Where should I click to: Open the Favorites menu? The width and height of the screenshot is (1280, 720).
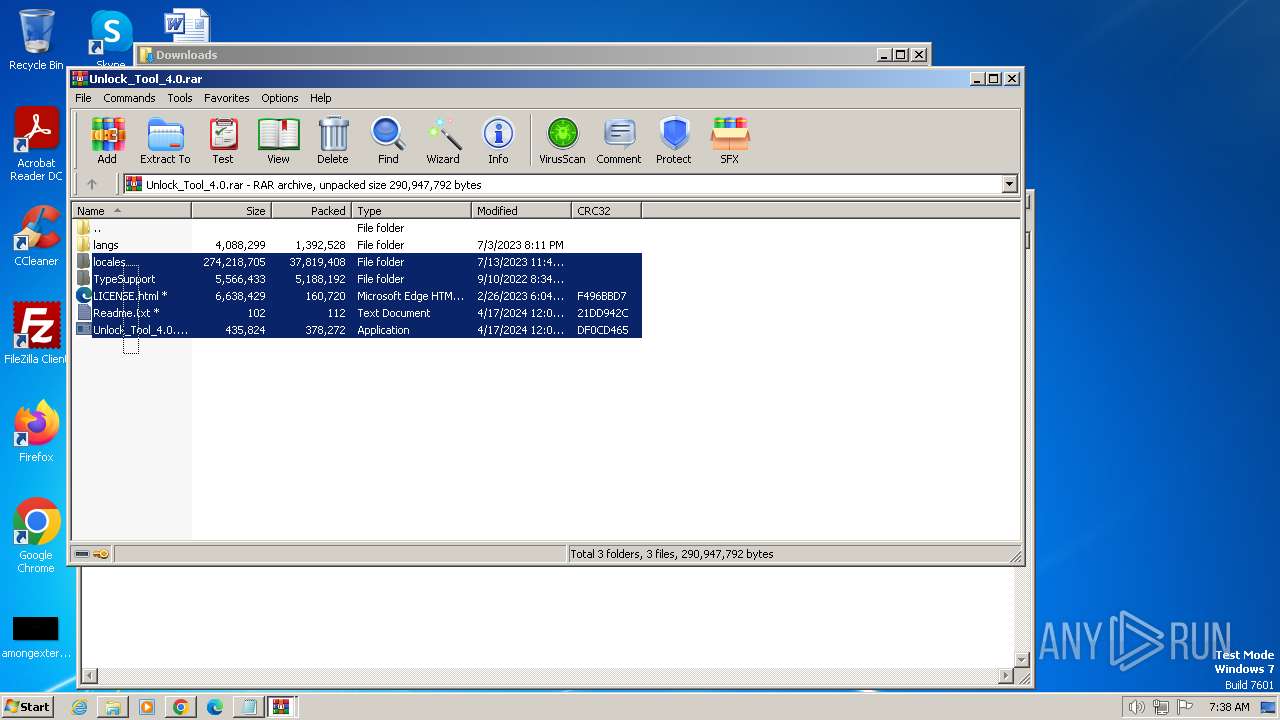(227, 98)
